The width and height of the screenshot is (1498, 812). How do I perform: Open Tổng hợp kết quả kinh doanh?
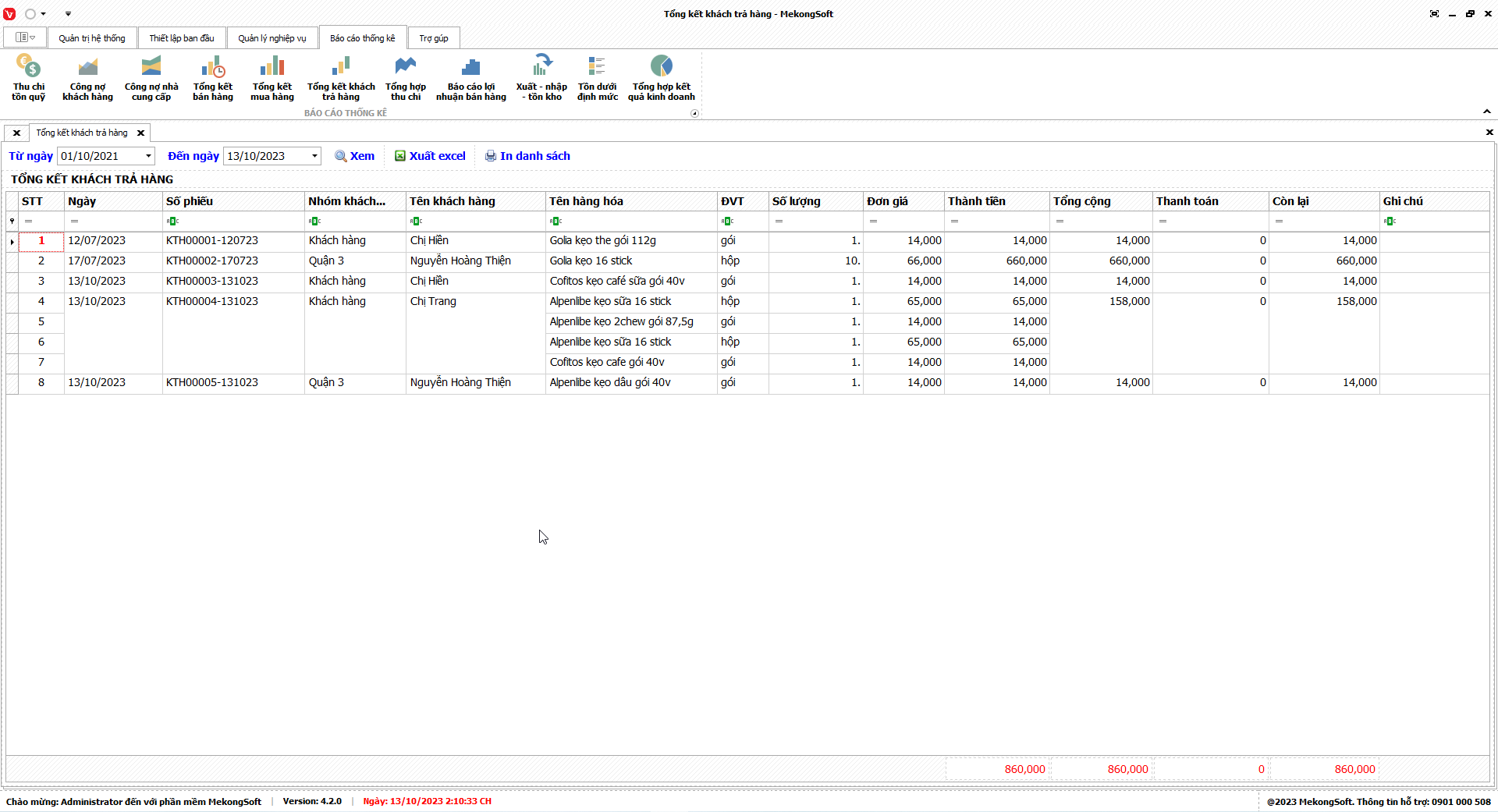pyautogui.click(x=661, y=77)
